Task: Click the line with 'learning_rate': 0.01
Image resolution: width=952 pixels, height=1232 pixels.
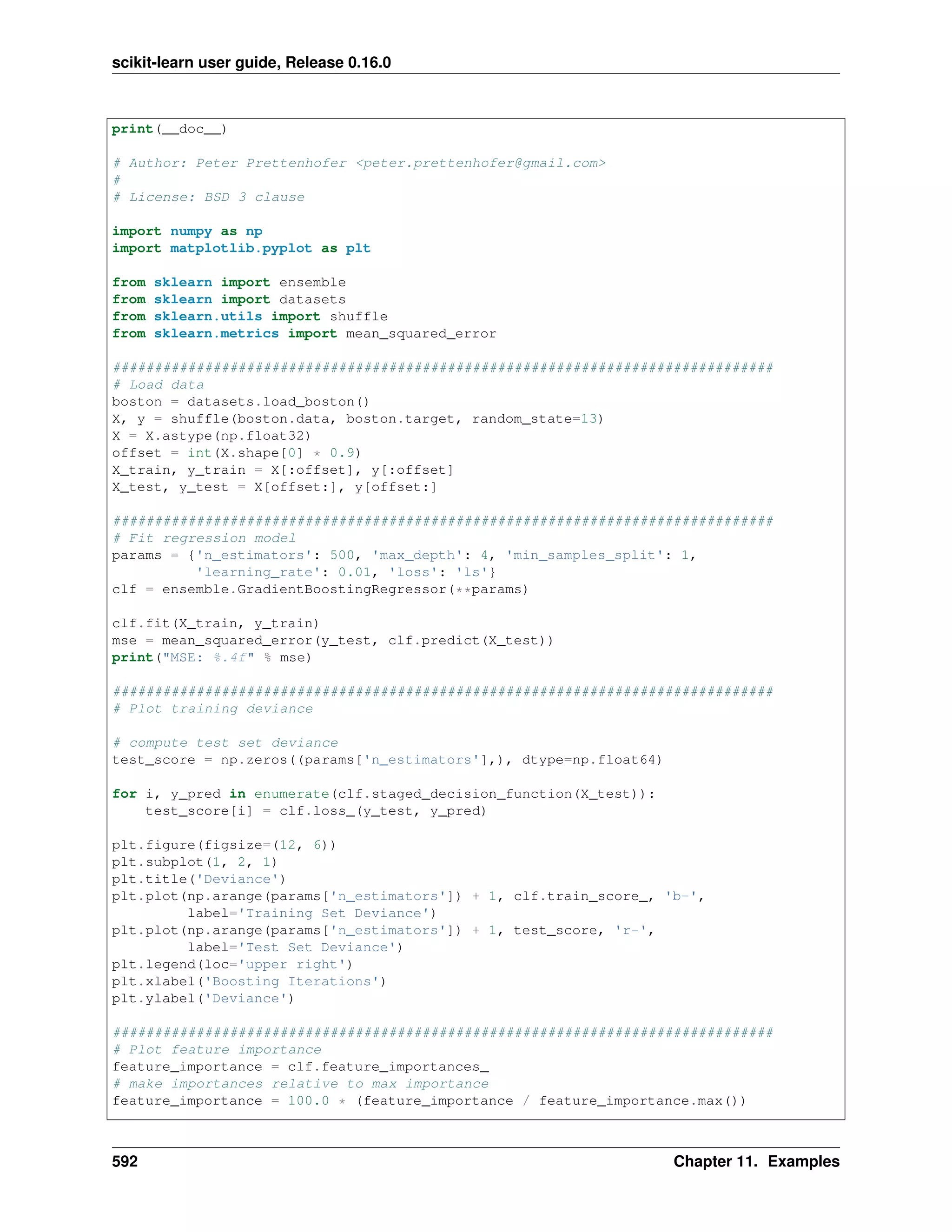Action: click(346, 572)
